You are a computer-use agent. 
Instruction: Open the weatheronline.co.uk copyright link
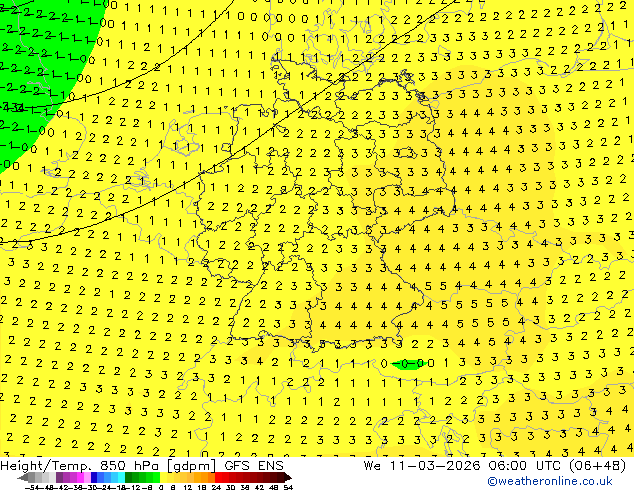pyautogui.click(x=550, y=481)
